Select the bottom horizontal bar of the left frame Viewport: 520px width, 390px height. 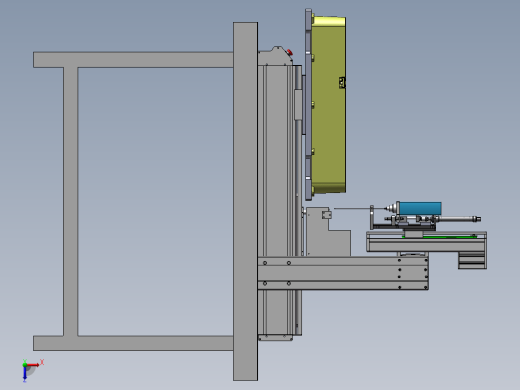coord(133,343)
